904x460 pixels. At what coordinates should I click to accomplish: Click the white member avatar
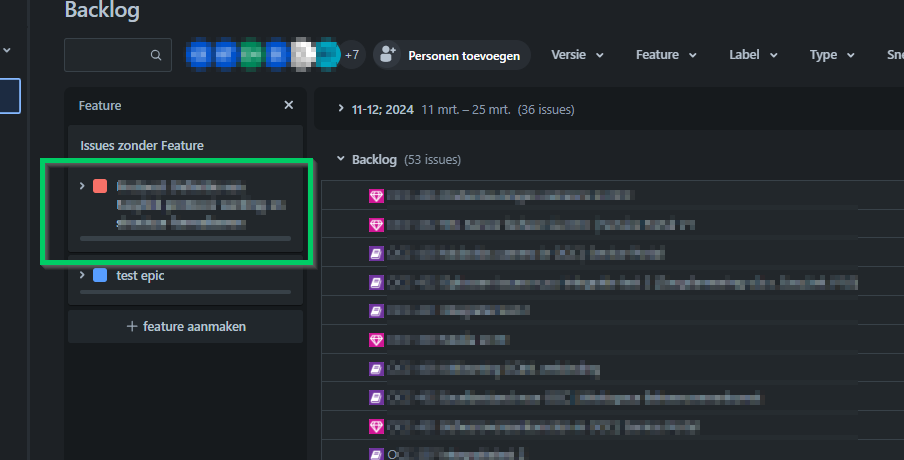[x=303, y=55]
